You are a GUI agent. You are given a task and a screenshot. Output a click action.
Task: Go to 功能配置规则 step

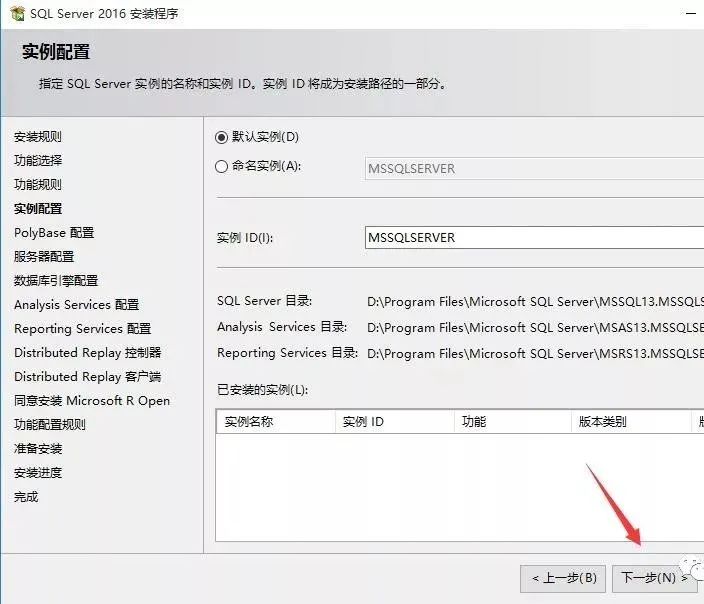pyautogui.click(x=49, y=424)
